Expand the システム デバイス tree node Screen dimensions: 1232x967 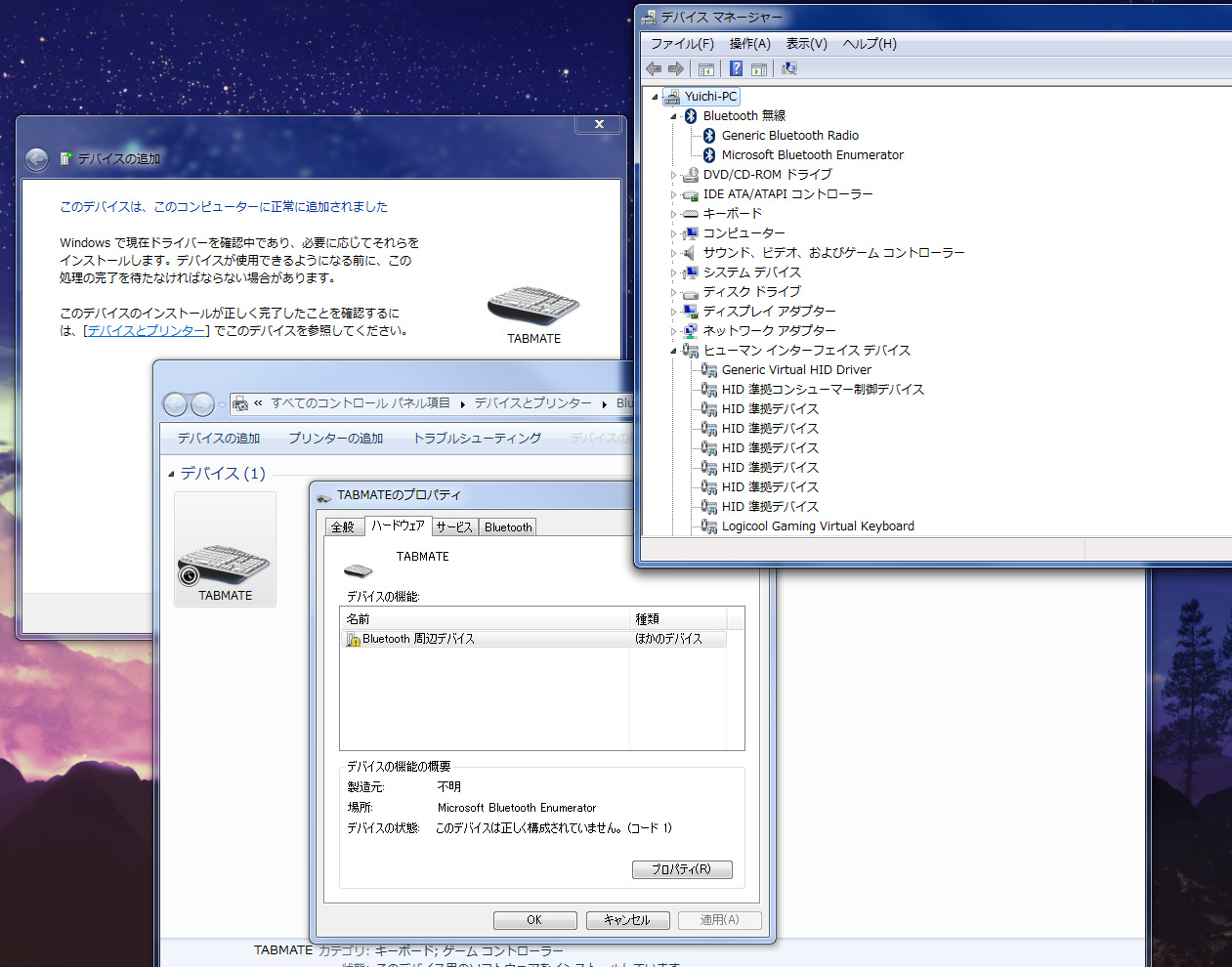[673, 273]
